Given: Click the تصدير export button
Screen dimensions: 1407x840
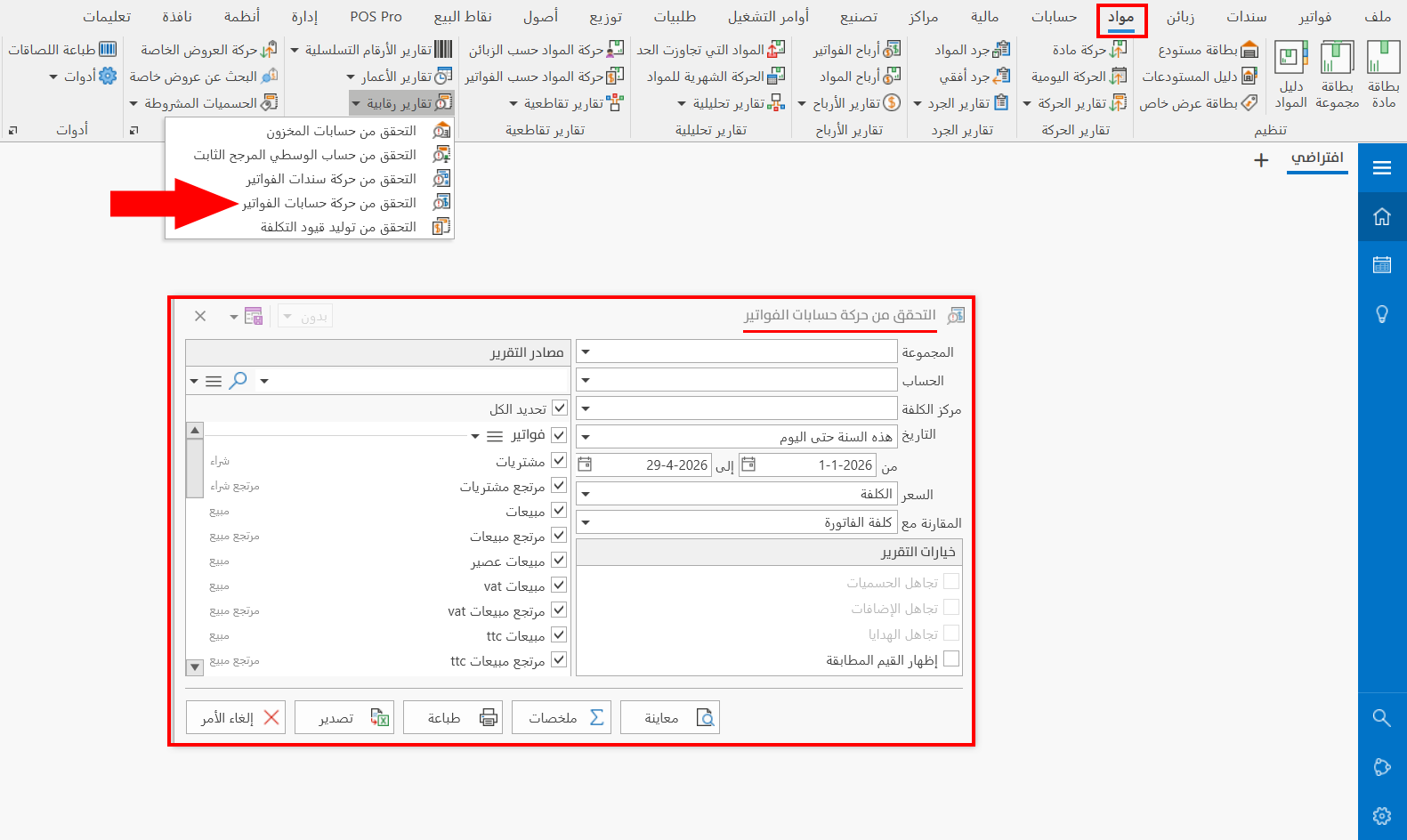Looking at the screenshot, I should 344,717.
